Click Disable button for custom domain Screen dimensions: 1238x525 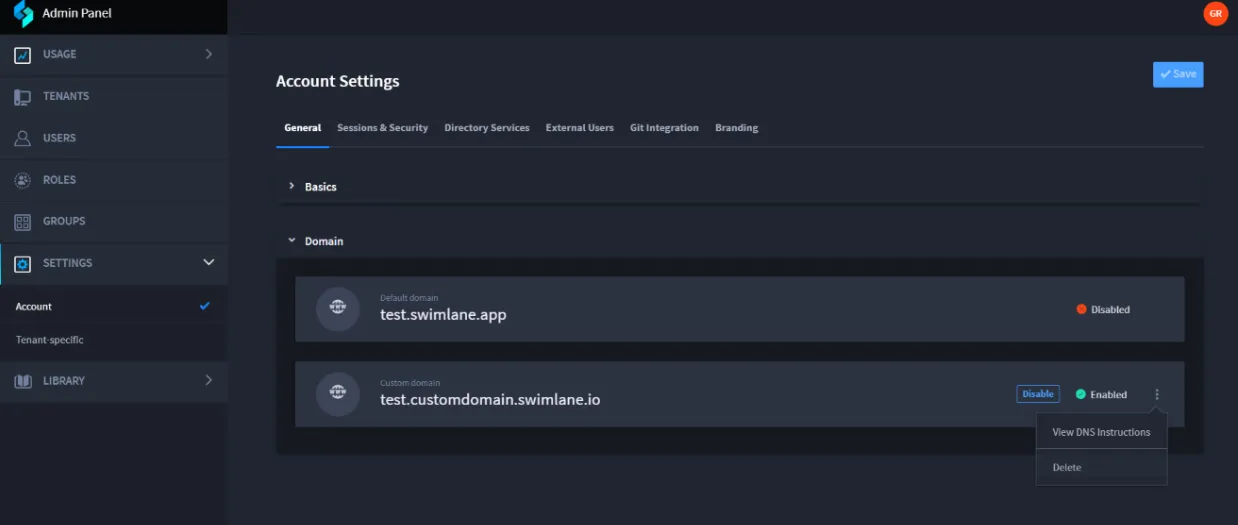(1038, 394)
